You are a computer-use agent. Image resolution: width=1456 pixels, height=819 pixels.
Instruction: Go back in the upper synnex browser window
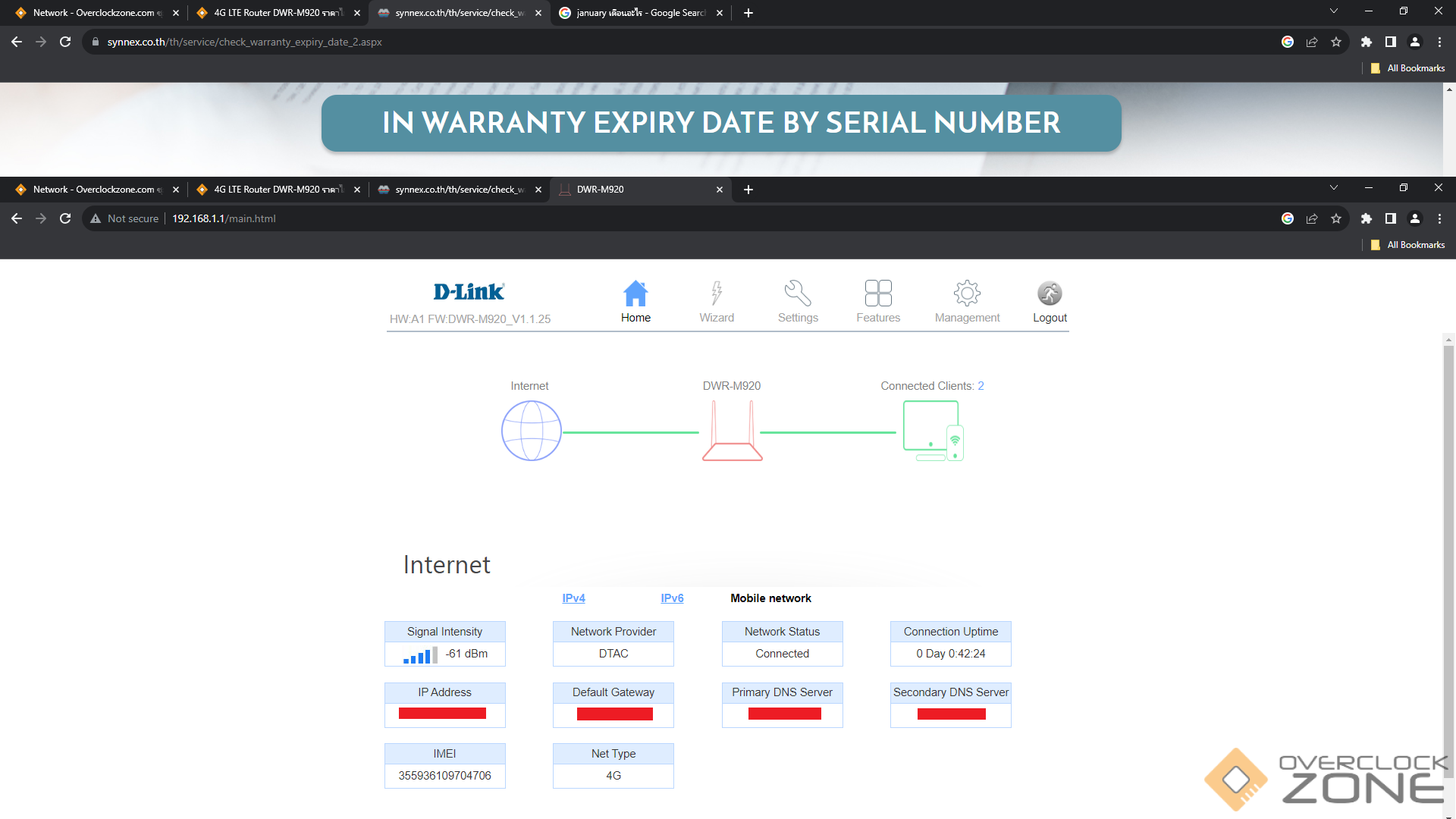click(x=17, y=42)
